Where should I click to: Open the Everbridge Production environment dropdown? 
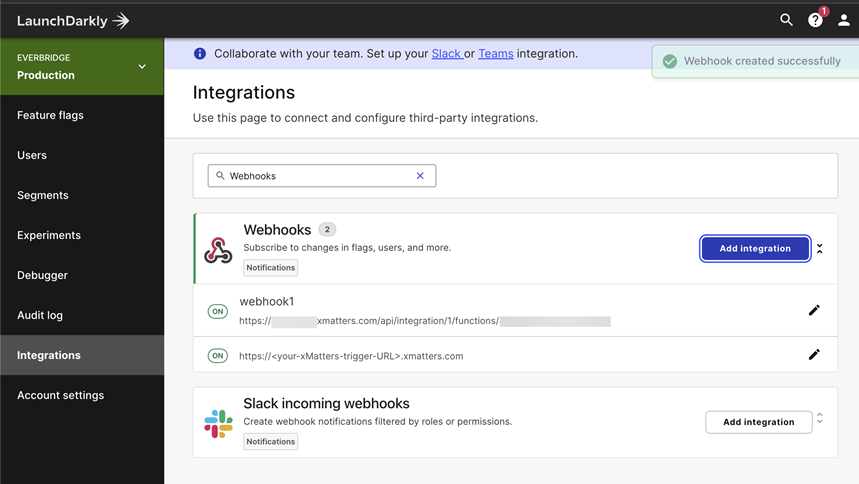click(x=82, y=66)
